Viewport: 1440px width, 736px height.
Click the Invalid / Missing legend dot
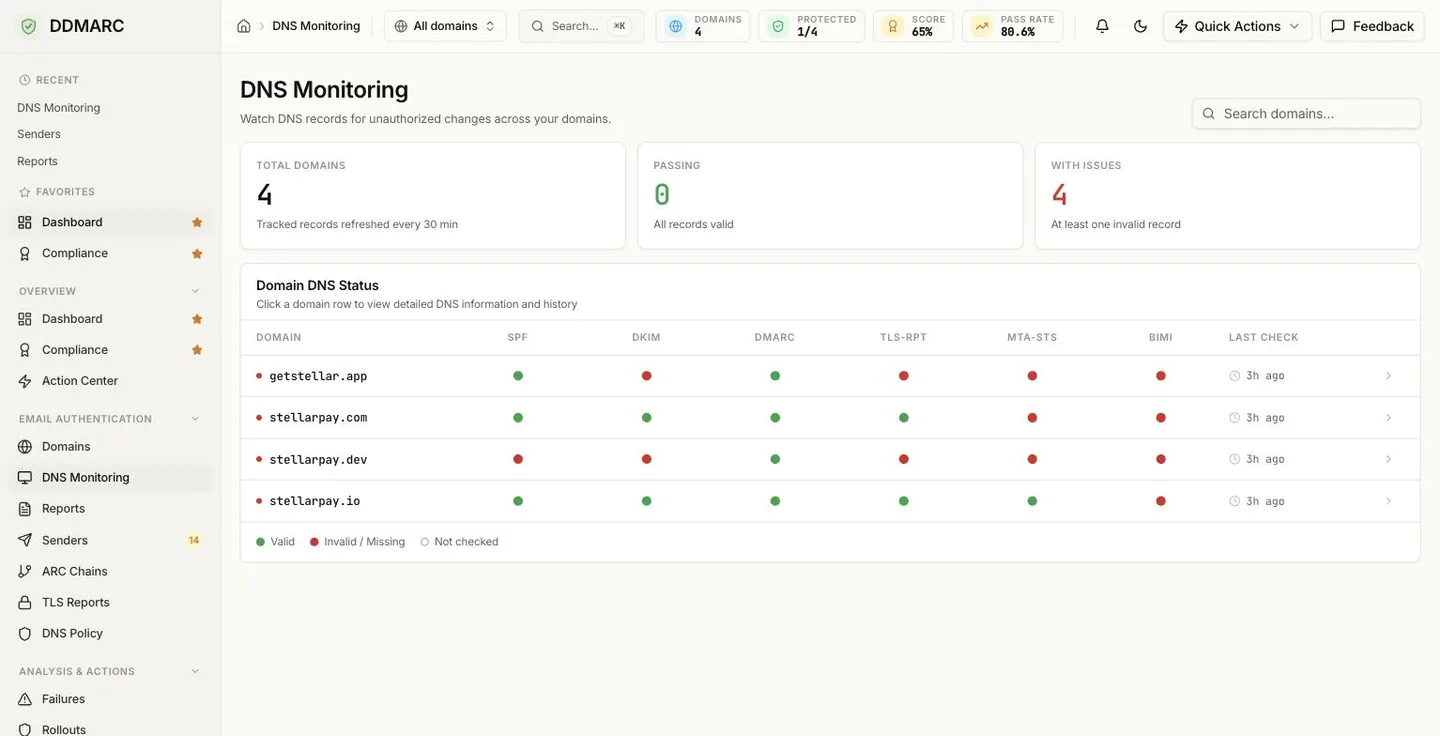[x=314, y=542]
